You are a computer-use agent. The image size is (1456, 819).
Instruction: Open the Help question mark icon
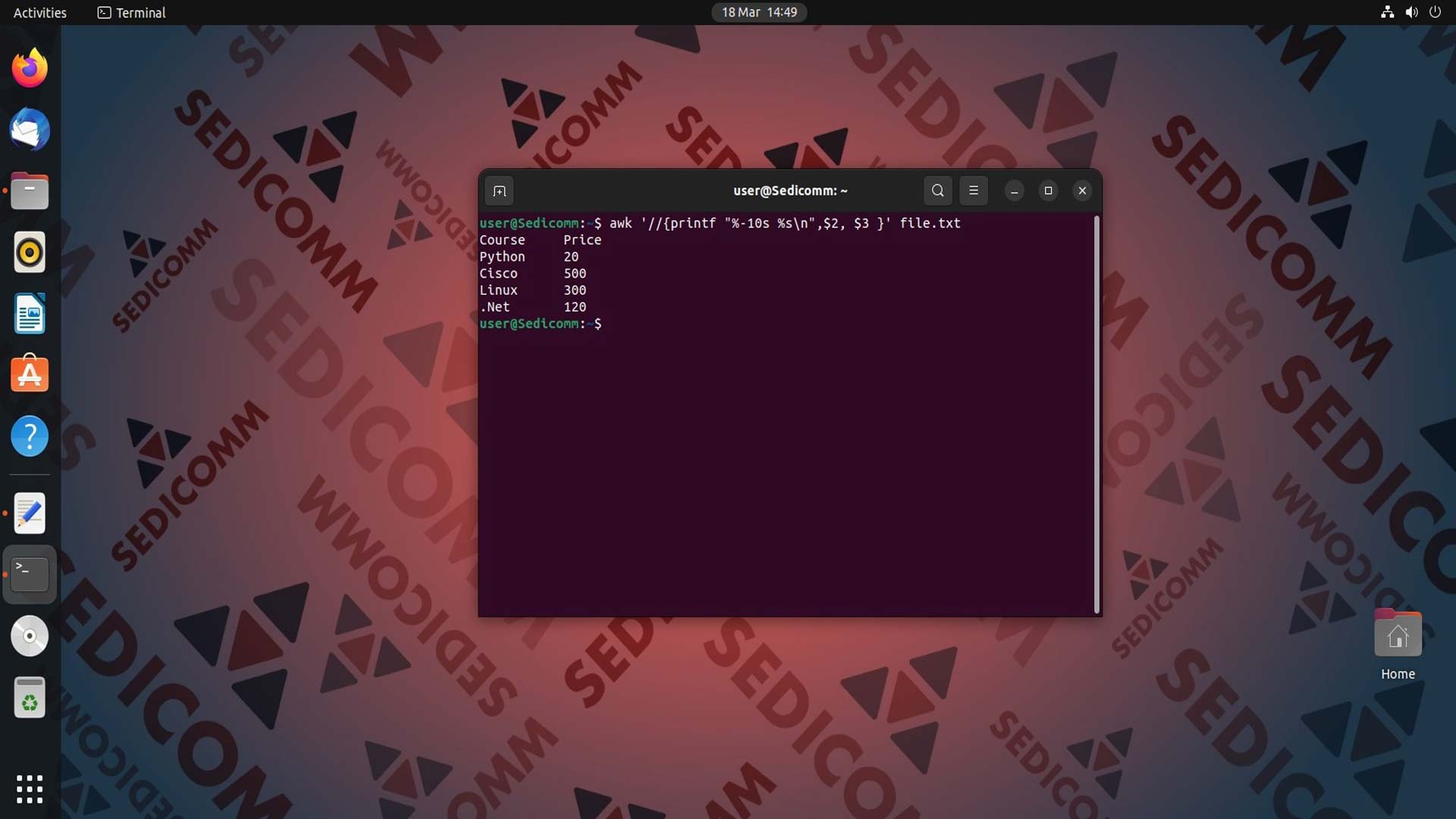[x=30, y=436]
